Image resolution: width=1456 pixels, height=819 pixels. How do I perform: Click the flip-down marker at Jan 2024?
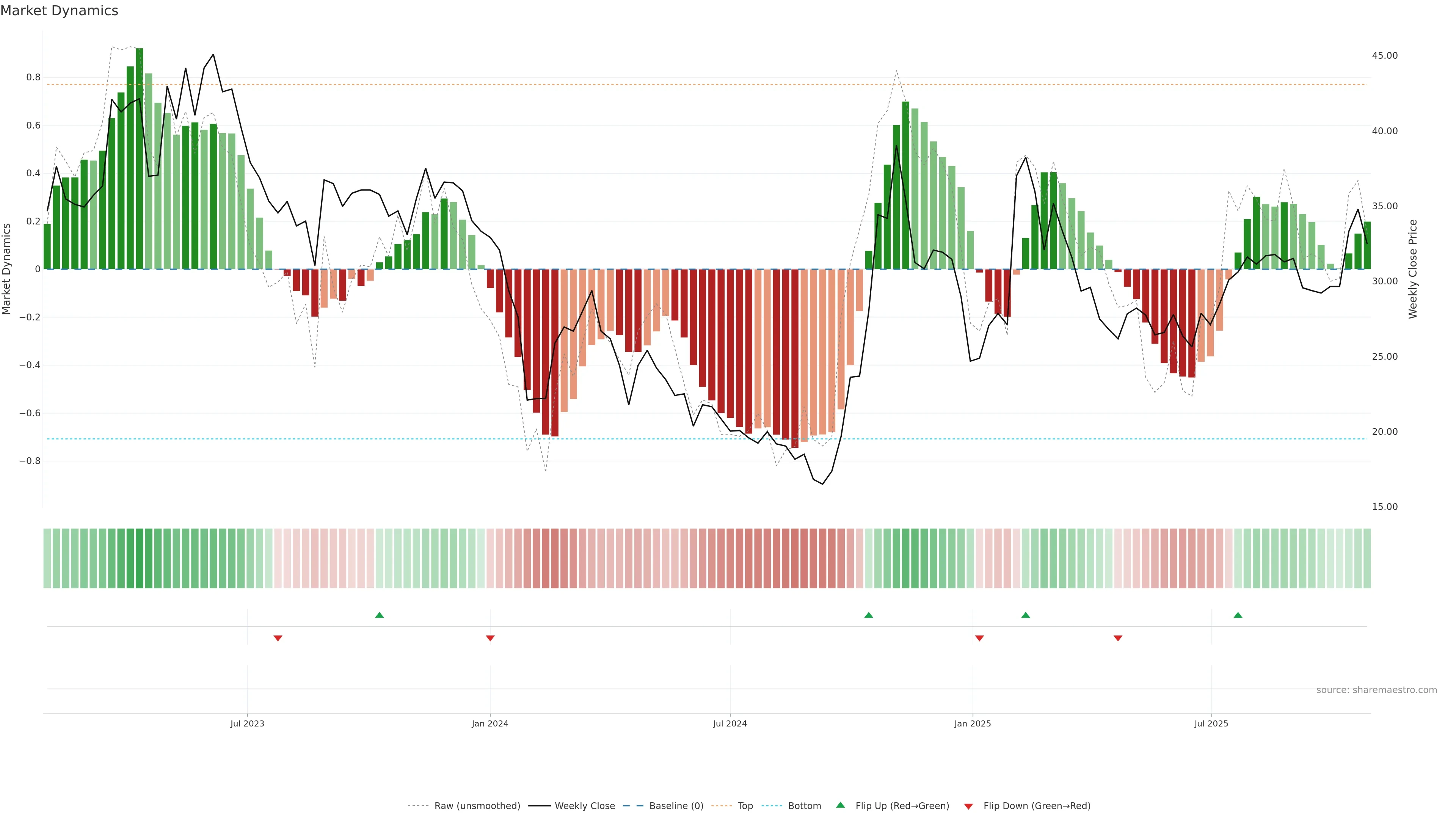tap(490, 638)
